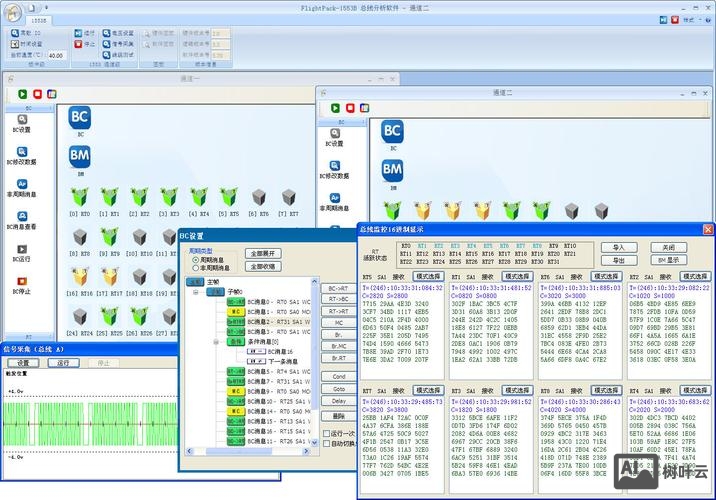716x500 pixels.
Task: Enable the 运行一次 checkbox
Action: [x=326, y=433]
